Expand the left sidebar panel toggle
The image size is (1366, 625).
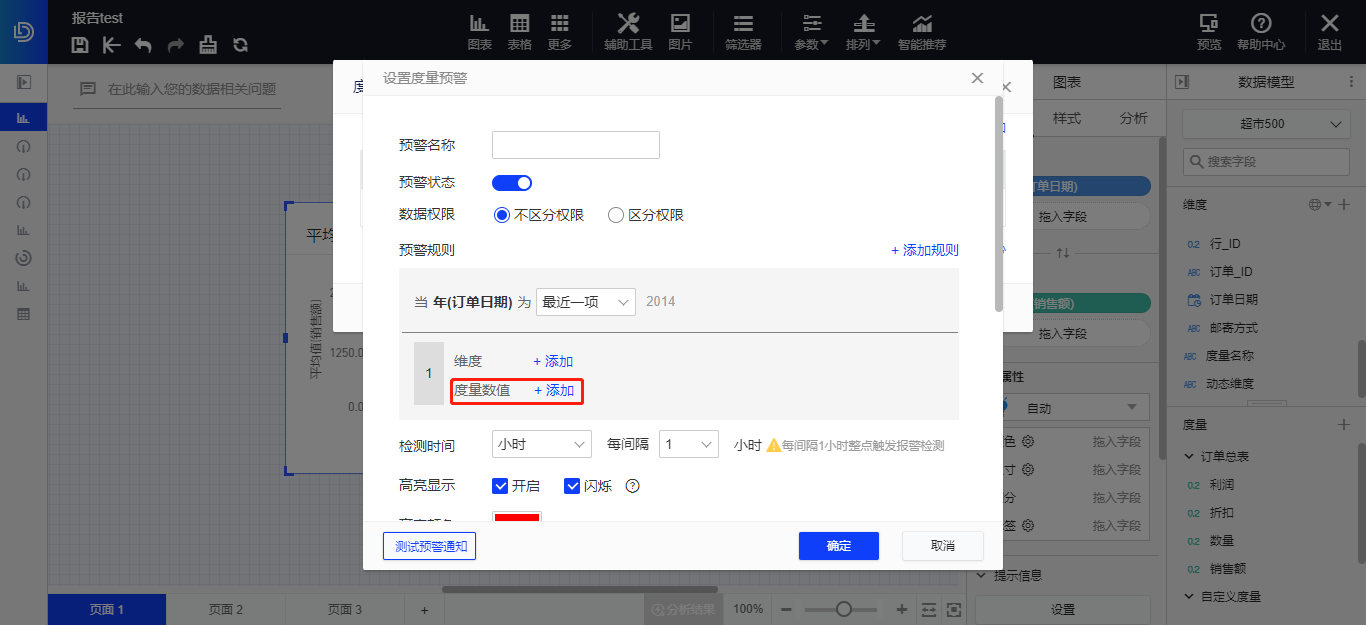coord(23,82)
